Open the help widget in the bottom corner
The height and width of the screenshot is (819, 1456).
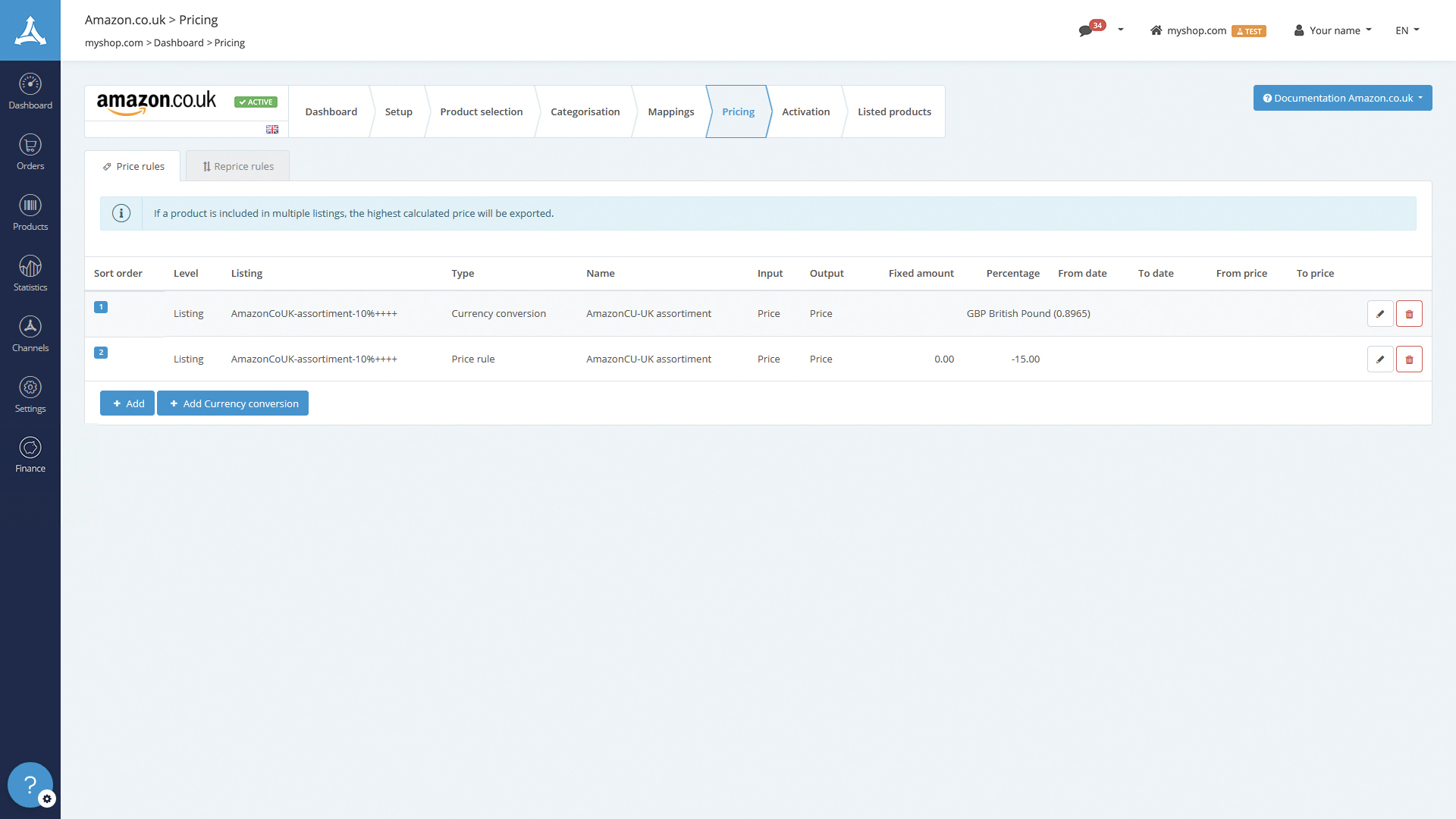pyautogui.click(x=30, y=785)
